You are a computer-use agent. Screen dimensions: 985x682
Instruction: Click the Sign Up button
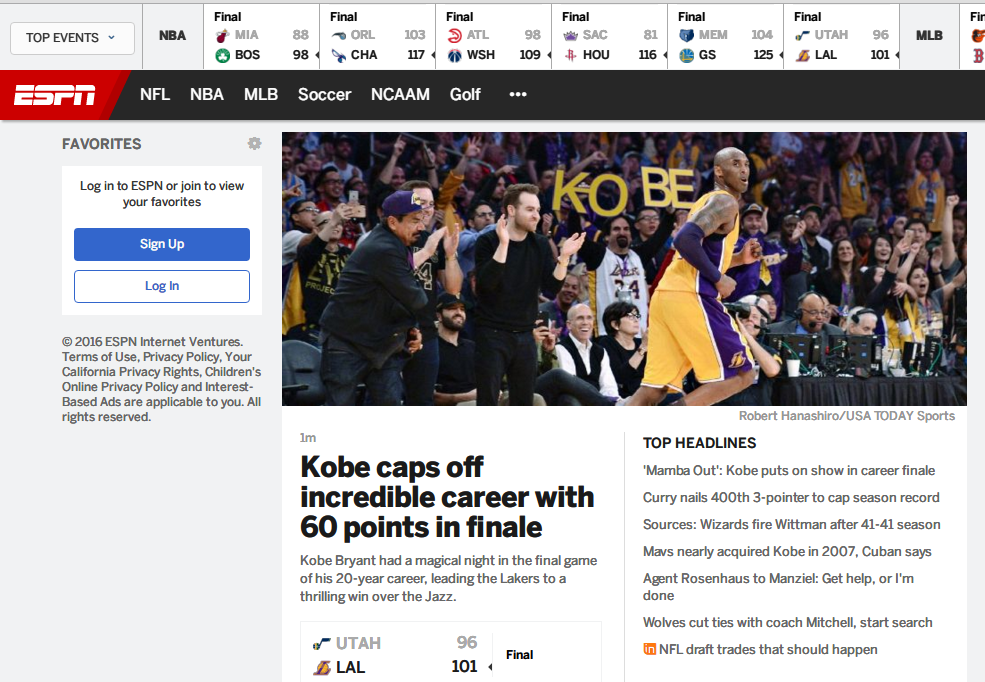[x=161, y=244]
